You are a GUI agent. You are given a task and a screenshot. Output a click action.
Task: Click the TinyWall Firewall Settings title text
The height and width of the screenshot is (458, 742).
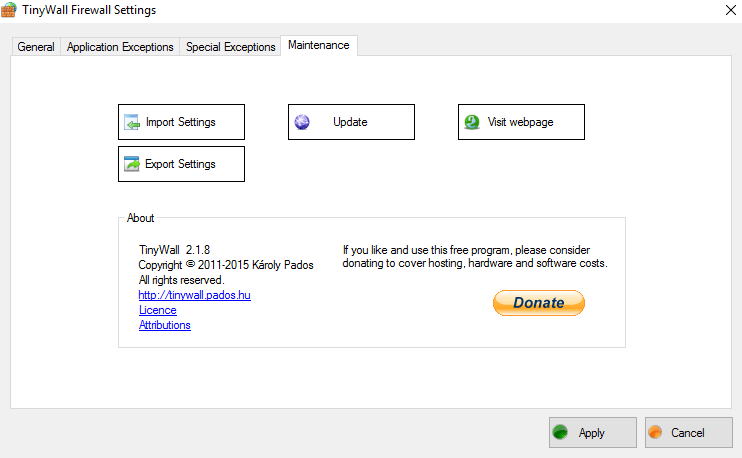[x=89, y=10]
